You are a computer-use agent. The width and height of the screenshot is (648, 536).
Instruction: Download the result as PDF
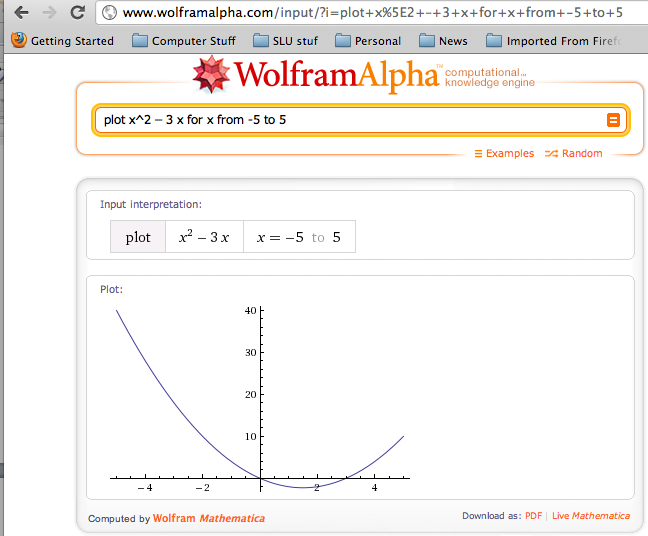click(533, 516)
